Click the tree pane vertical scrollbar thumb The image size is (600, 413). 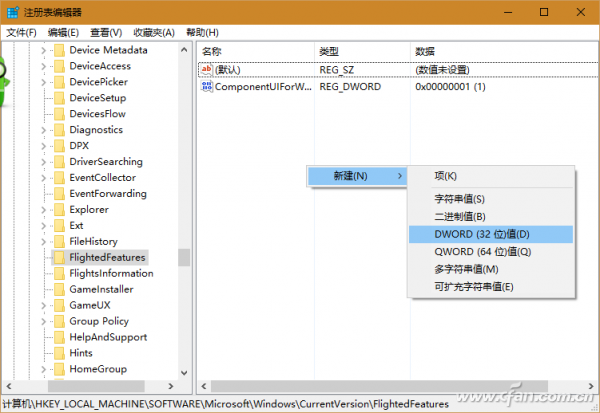pyautogui.click(x=184, y=257)
